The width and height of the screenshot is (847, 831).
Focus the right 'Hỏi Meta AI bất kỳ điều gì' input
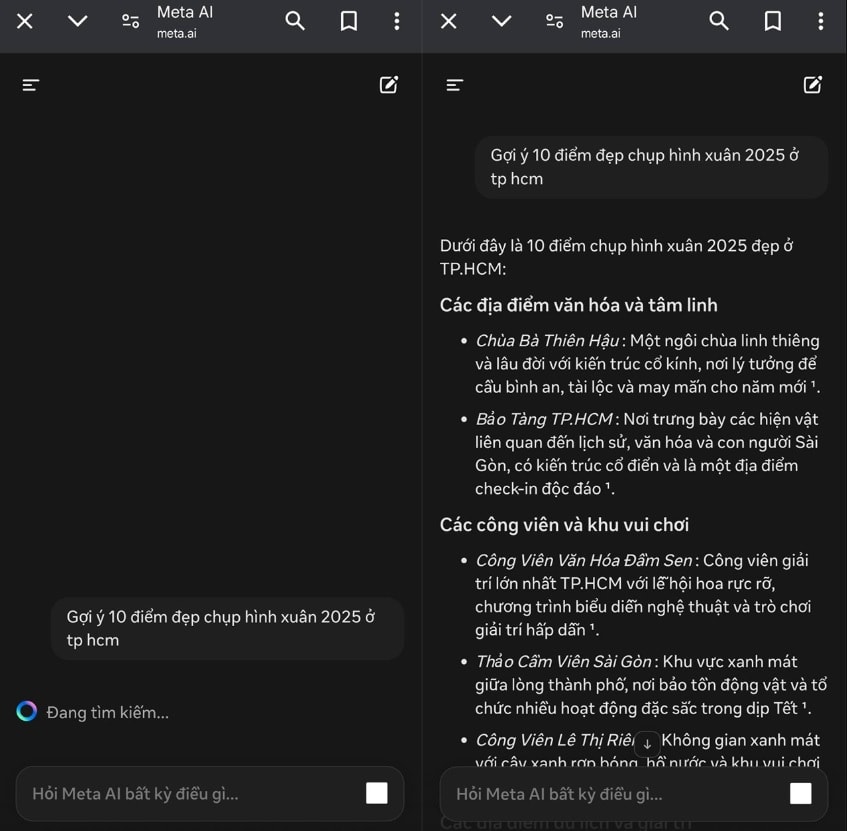[x=634, y=794]
